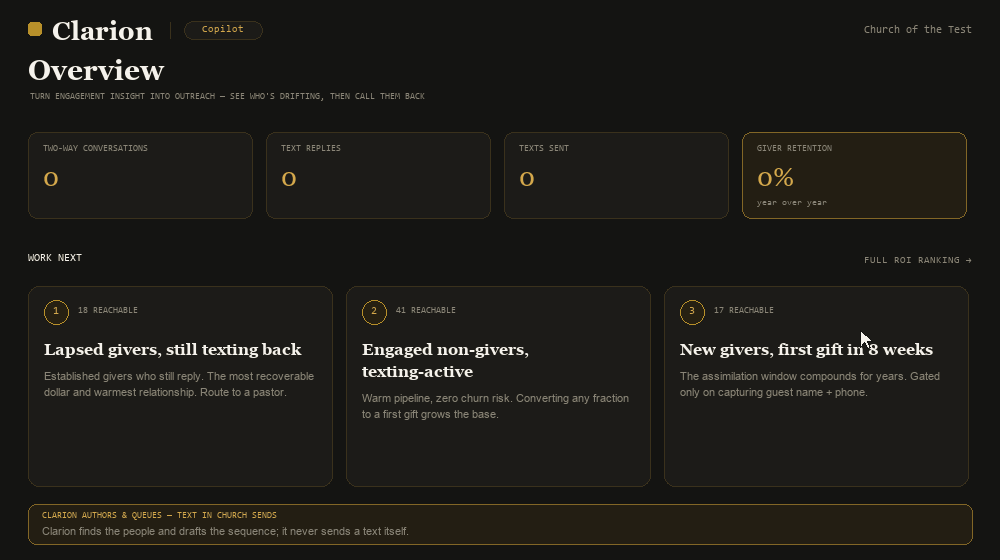This screenshot has width=1000, height=560.
Task: Open the Engaged non-givers, texting-active card
Action: coord(498,387)
